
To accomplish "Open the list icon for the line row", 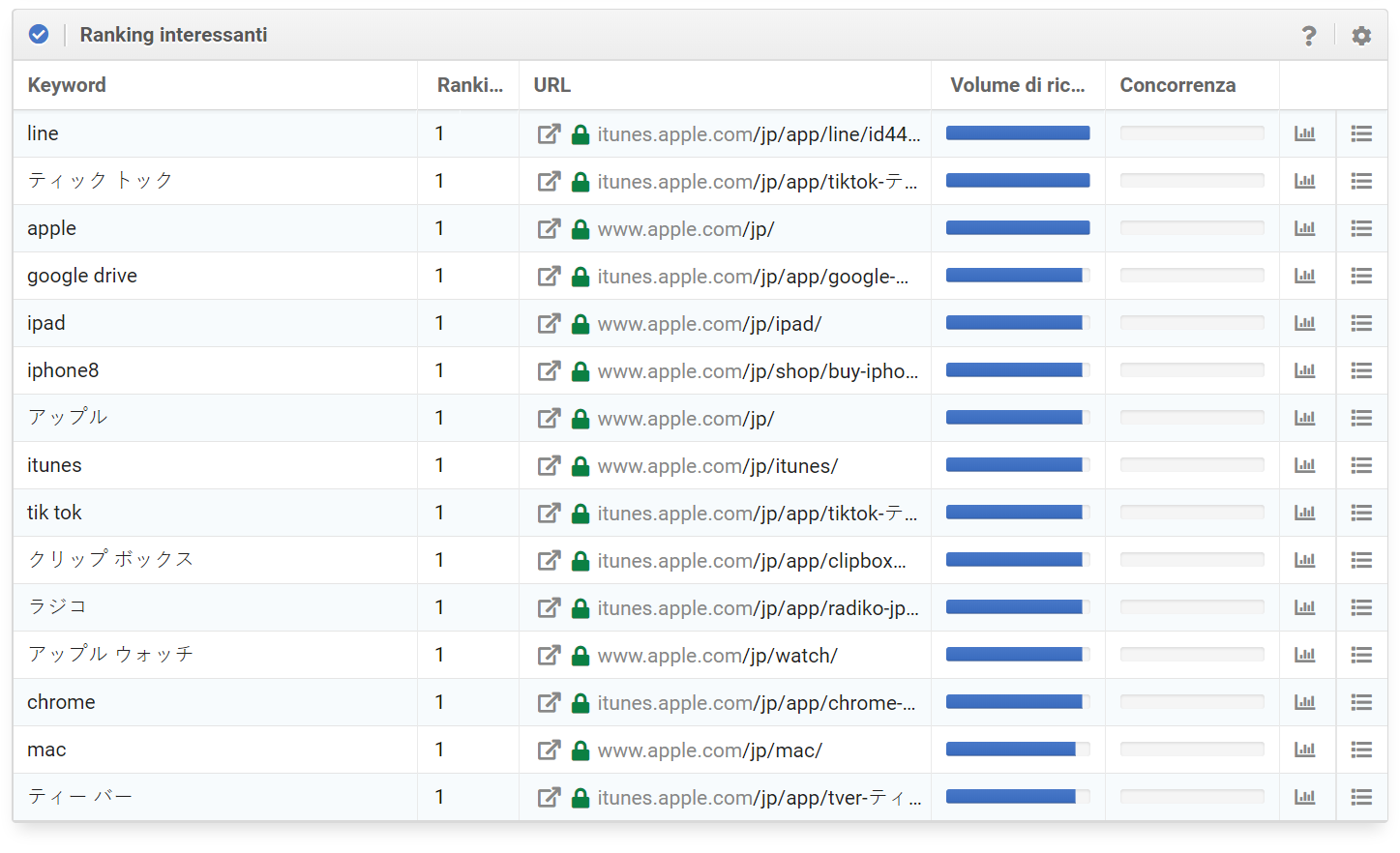I will [x=1361, y=133].
